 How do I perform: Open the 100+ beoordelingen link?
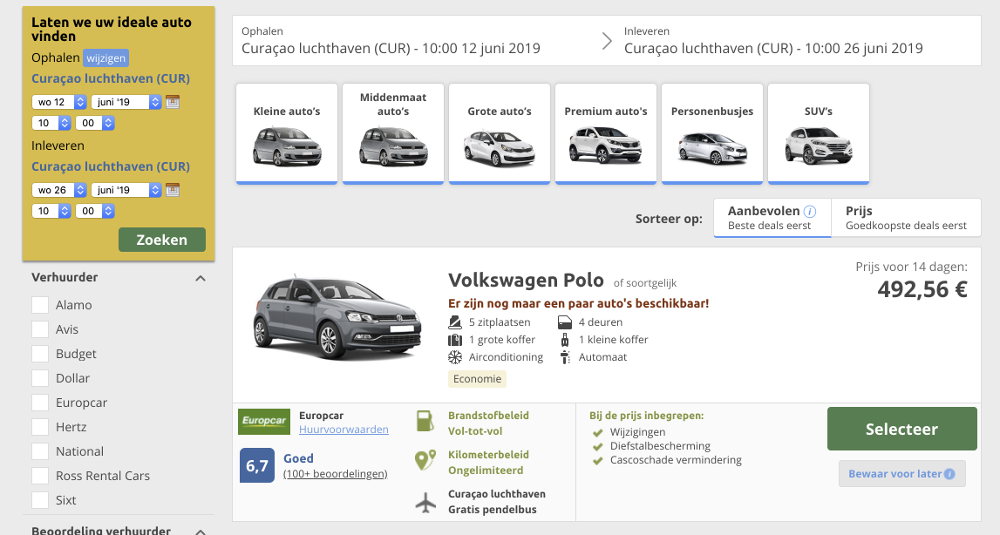(x=335, y=474)
